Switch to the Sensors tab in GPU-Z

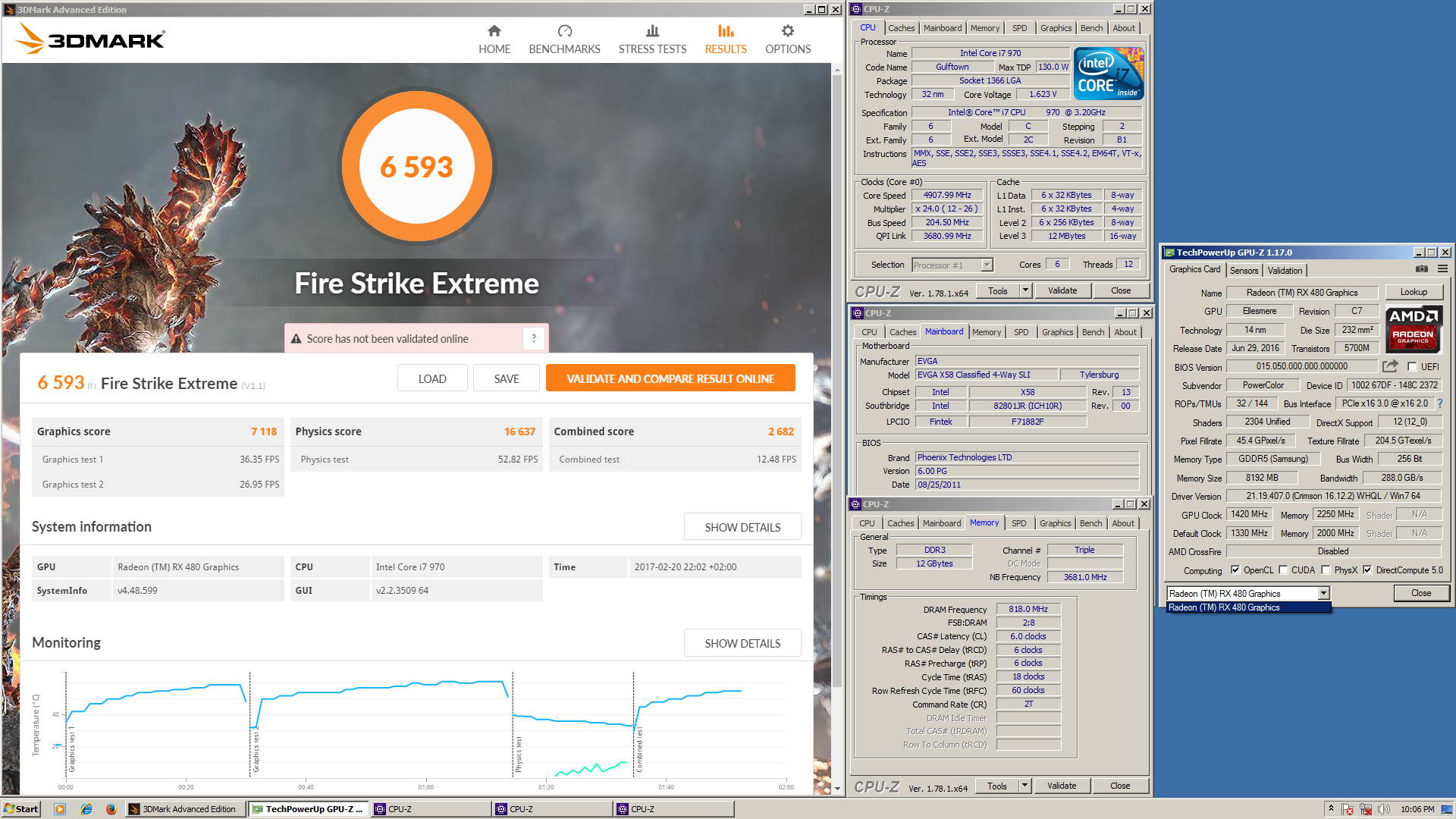tap(1244, 271)
